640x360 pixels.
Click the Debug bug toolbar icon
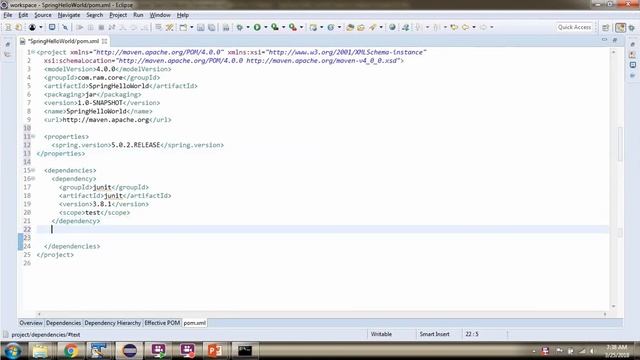tap(240, 27)
